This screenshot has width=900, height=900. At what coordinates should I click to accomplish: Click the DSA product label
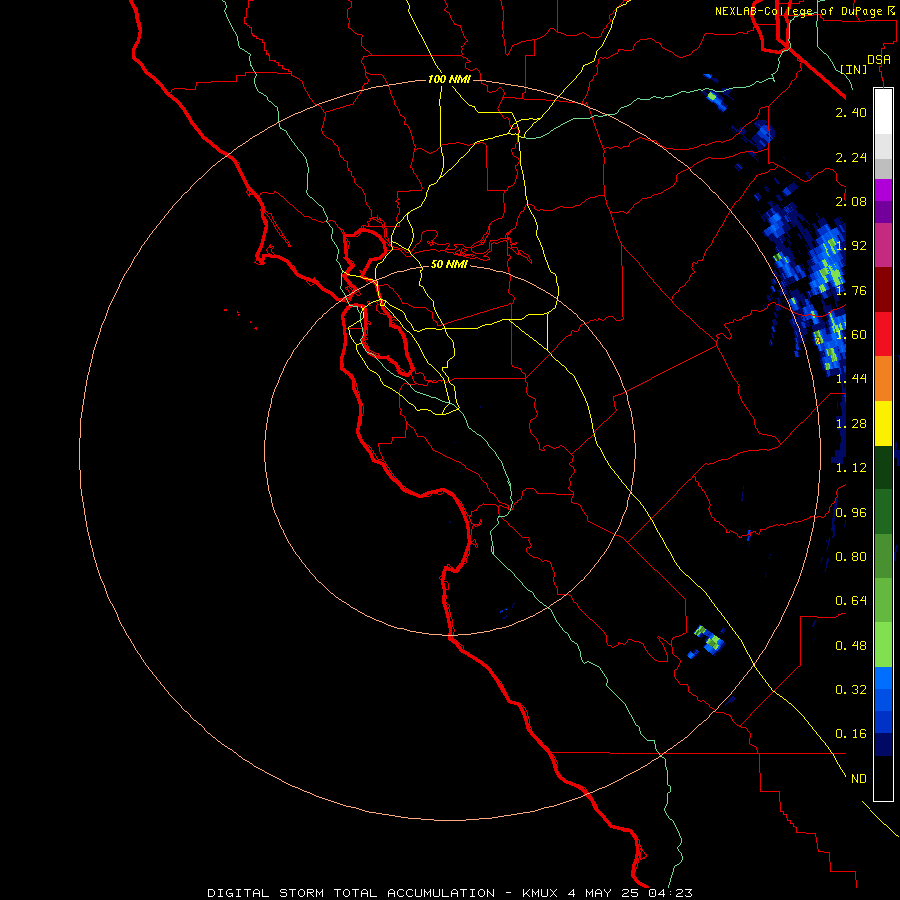[879, 60]
